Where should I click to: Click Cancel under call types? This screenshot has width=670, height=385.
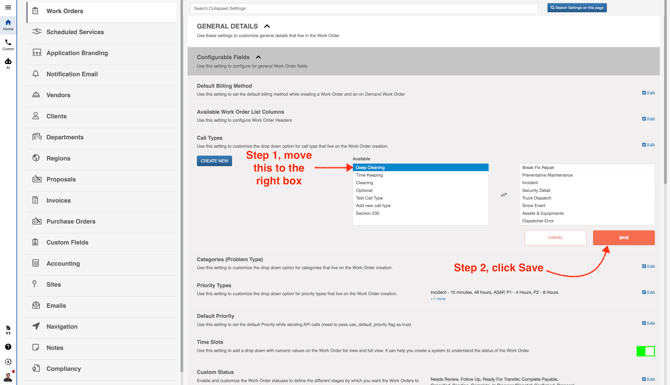point(555,238)
